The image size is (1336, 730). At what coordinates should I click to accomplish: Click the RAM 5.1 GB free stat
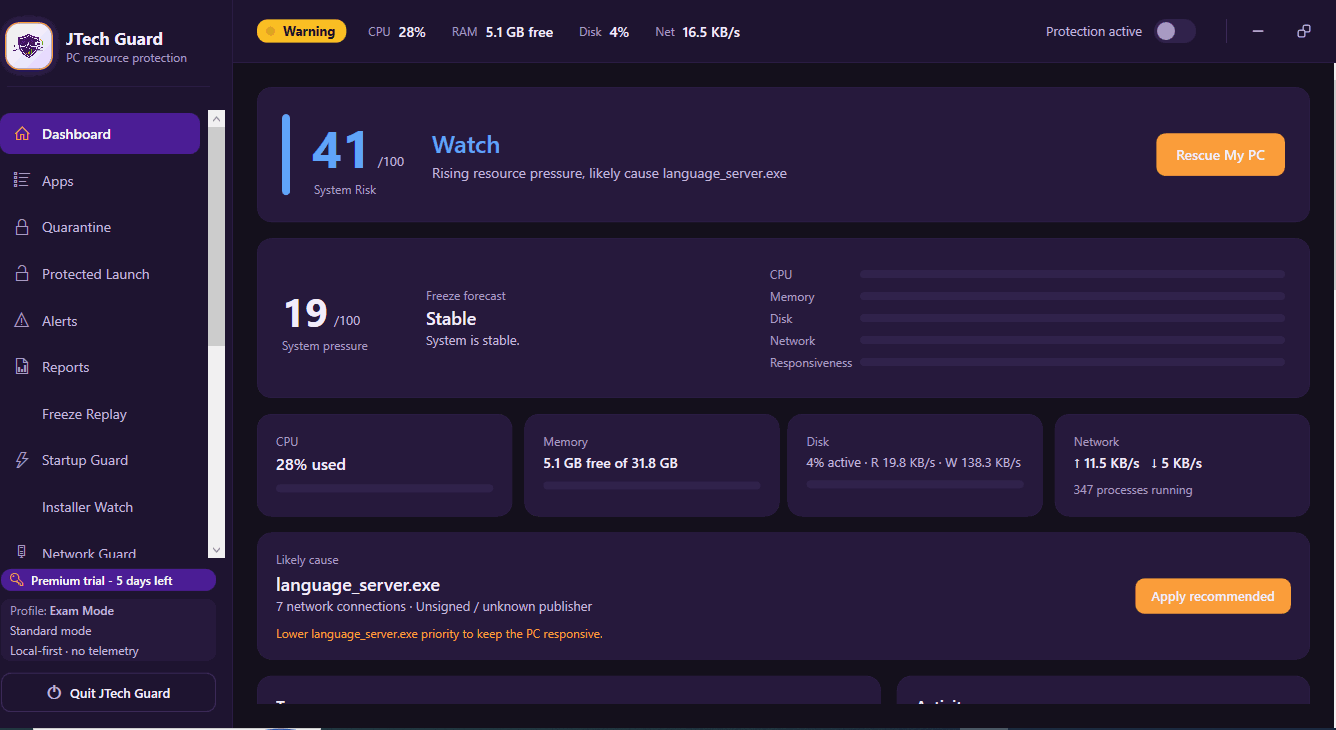502,32
